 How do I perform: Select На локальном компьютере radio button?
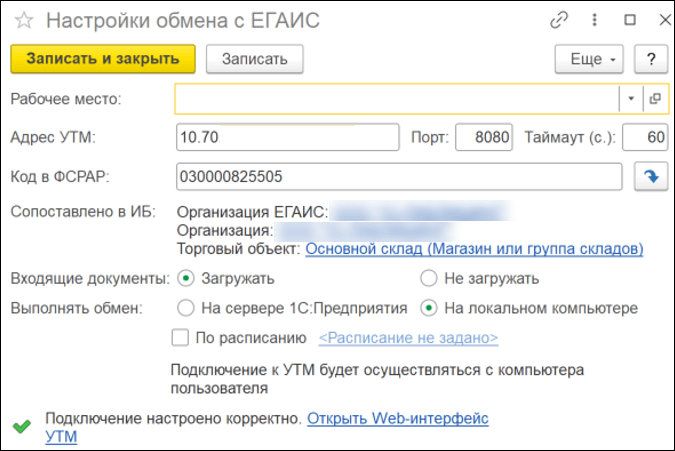point(429,308)
